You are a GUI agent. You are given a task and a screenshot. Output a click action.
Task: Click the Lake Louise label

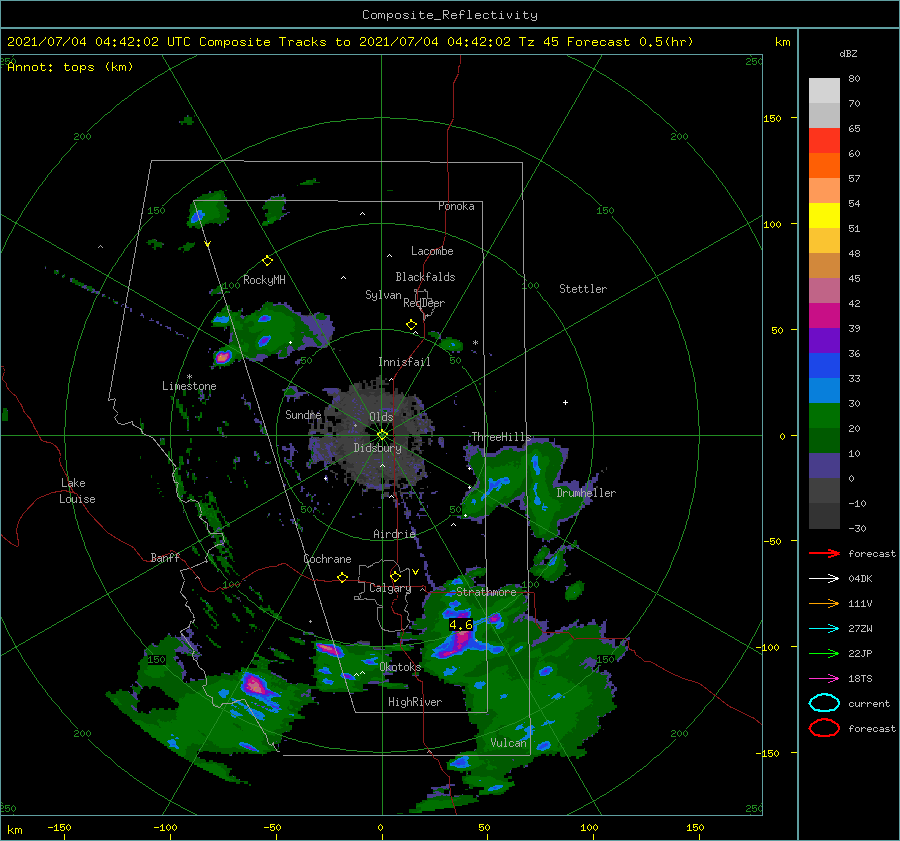77,491
